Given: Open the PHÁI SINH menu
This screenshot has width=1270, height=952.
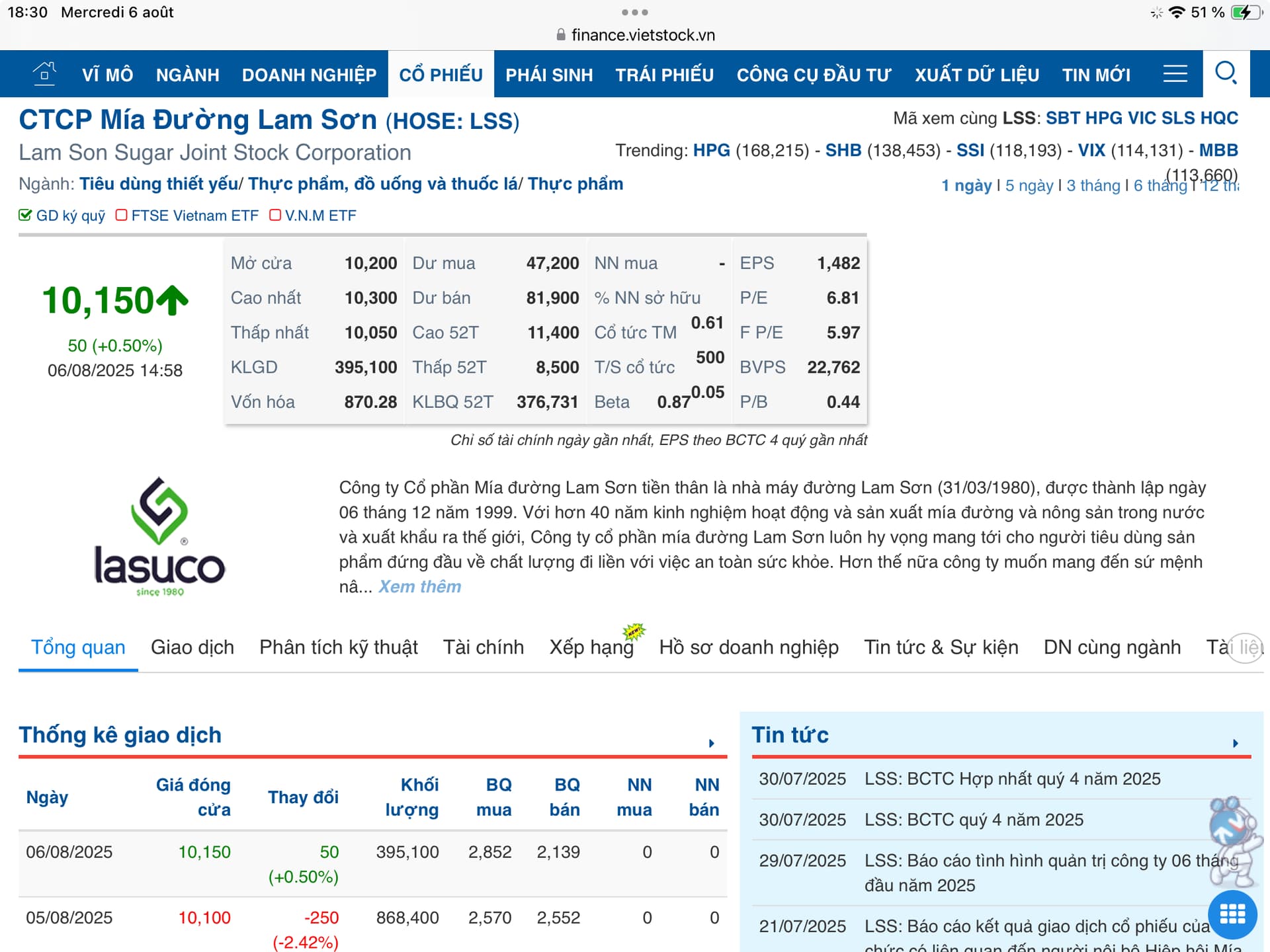Looking at the screenshot, I should pyautogui.click(x=549, y=75).
